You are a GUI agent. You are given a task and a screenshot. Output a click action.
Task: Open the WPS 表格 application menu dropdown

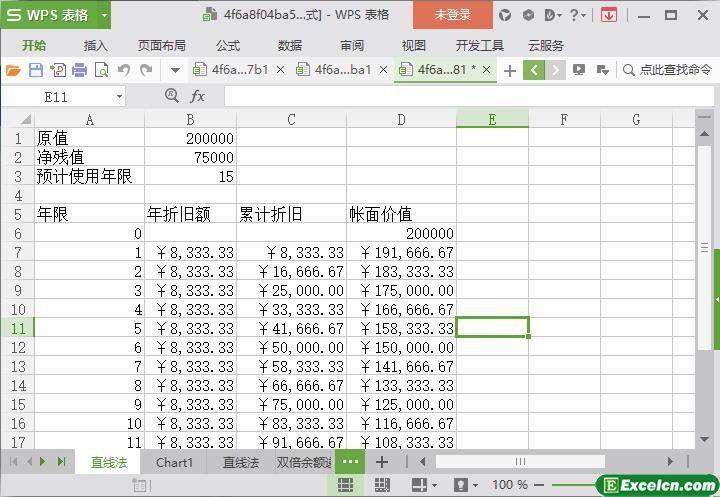click(x=104, y=15)
